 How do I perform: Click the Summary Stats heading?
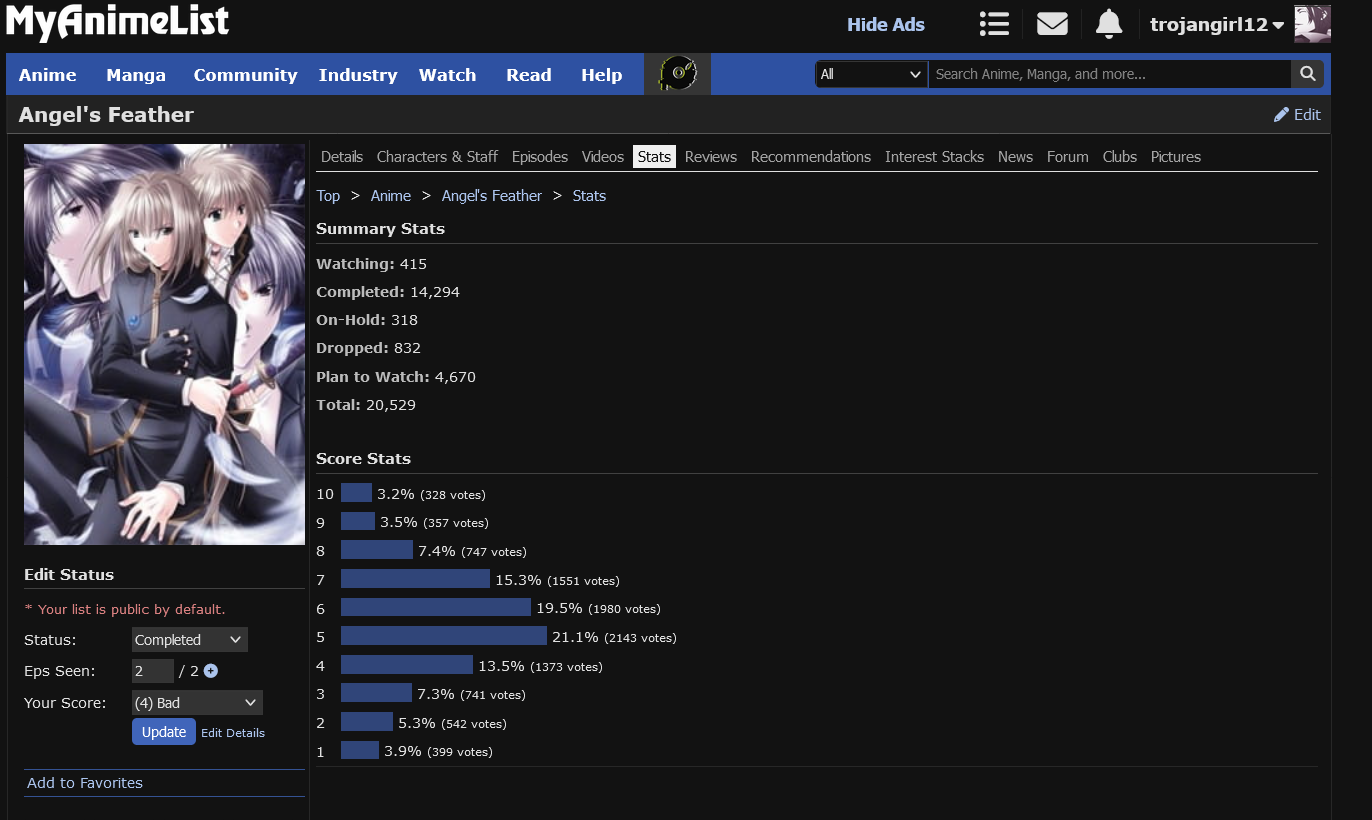point(381,229)
